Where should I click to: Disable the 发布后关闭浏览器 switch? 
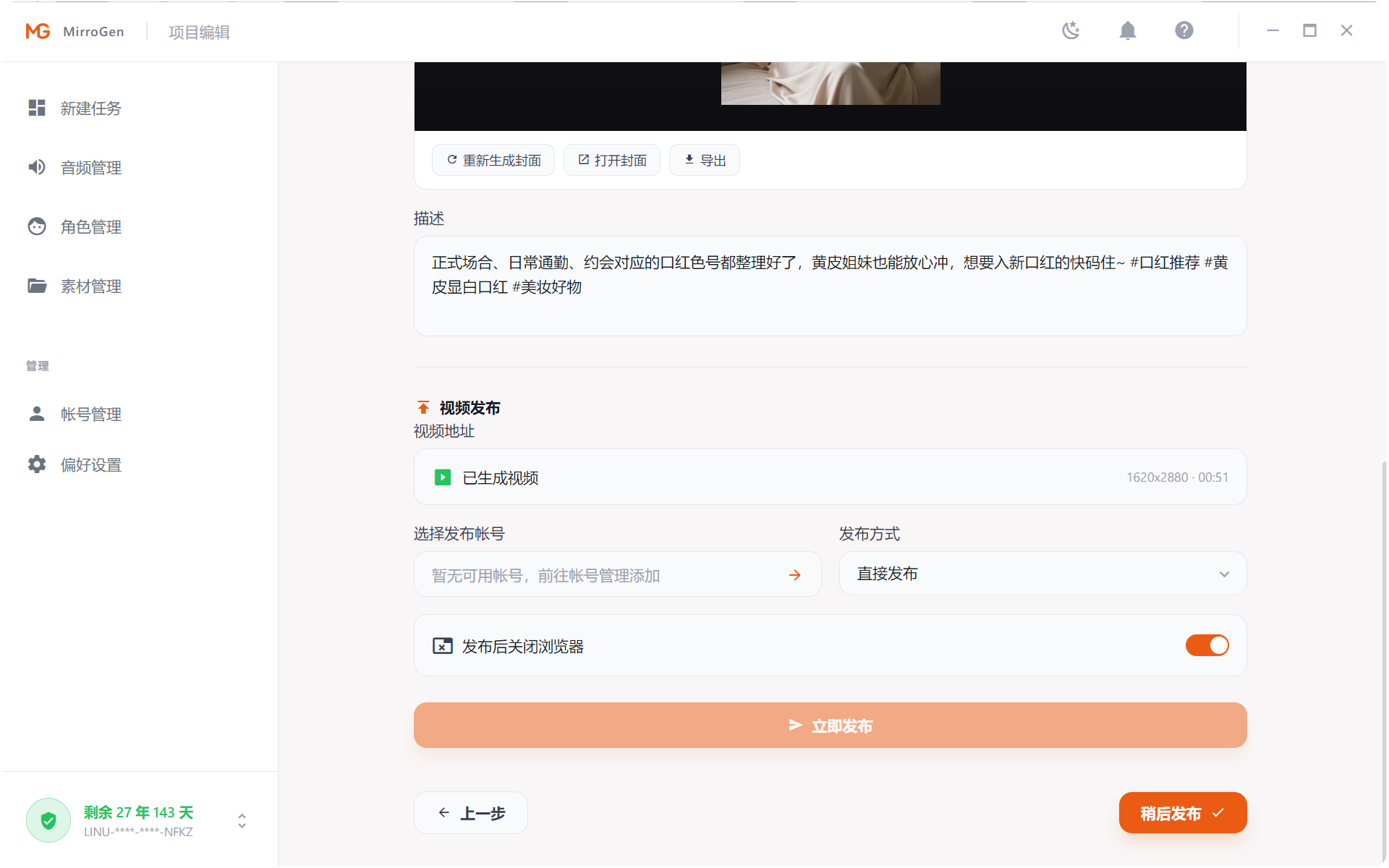tap(1207, 645)
